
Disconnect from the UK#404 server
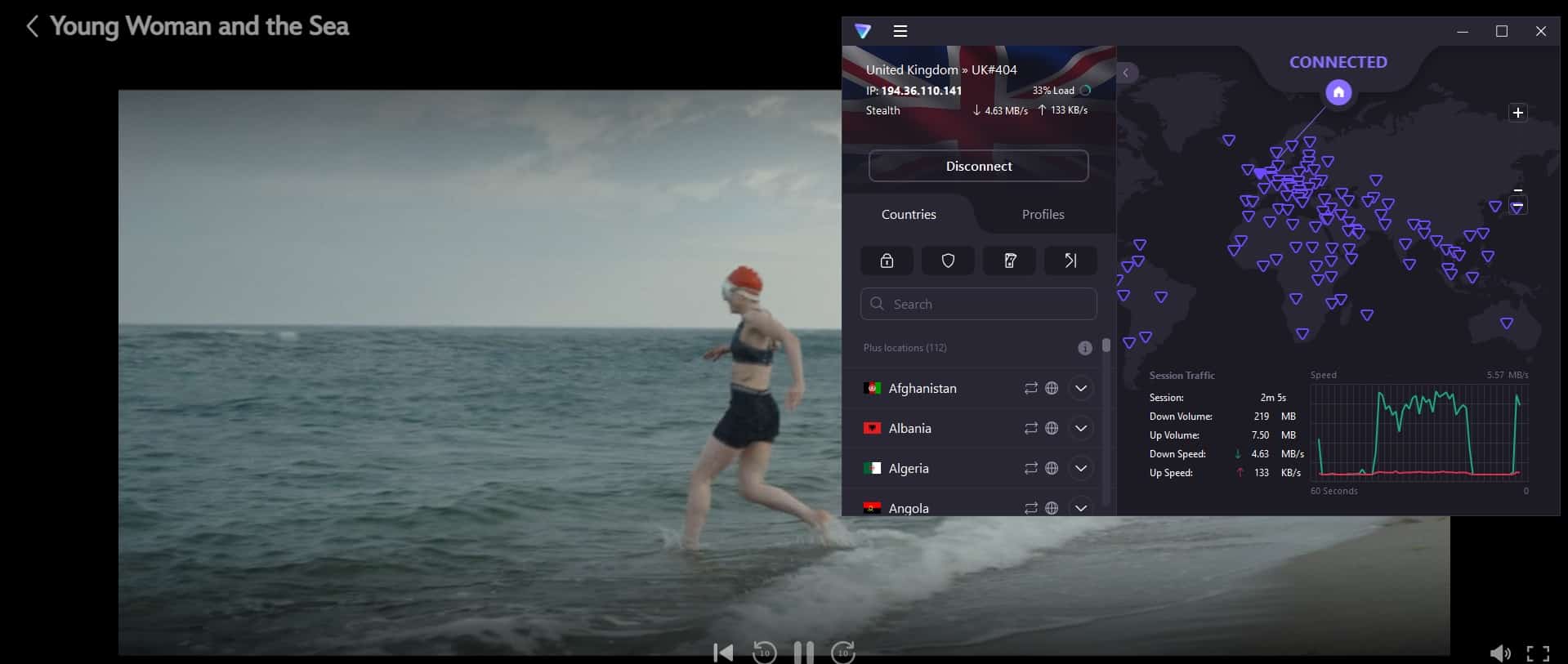978,166
